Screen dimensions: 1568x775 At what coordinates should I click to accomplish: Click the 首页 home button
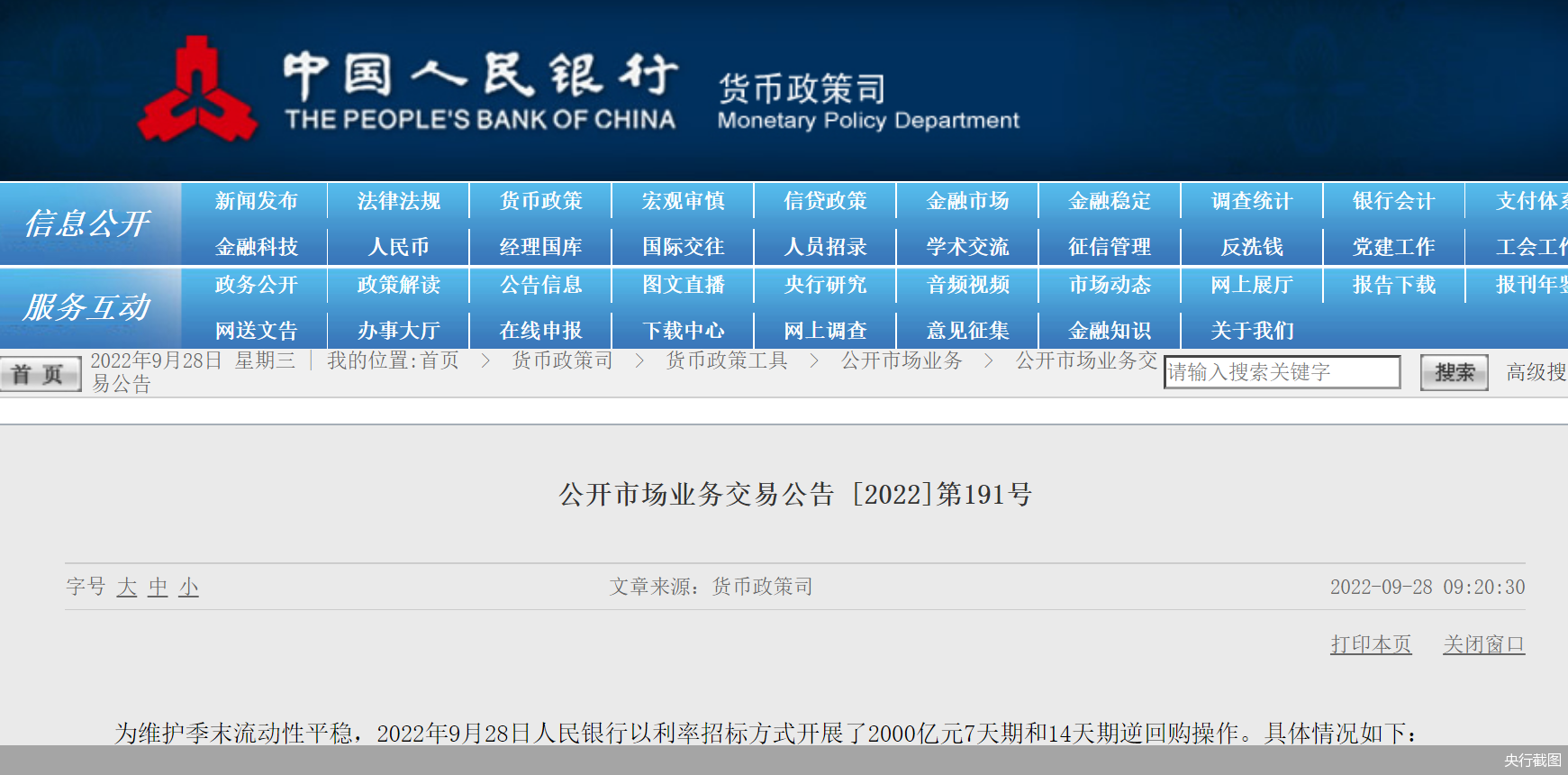41,374
